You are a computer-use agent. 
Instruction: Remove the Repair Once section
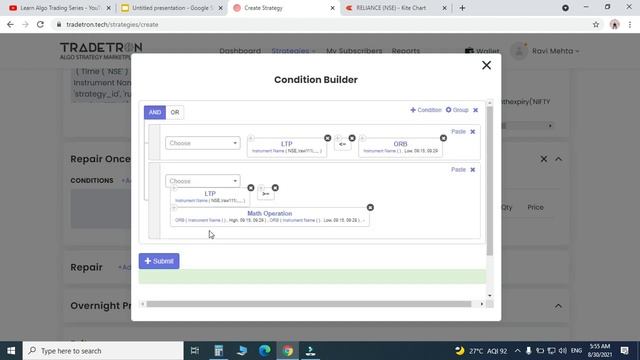tap(544, 159)
